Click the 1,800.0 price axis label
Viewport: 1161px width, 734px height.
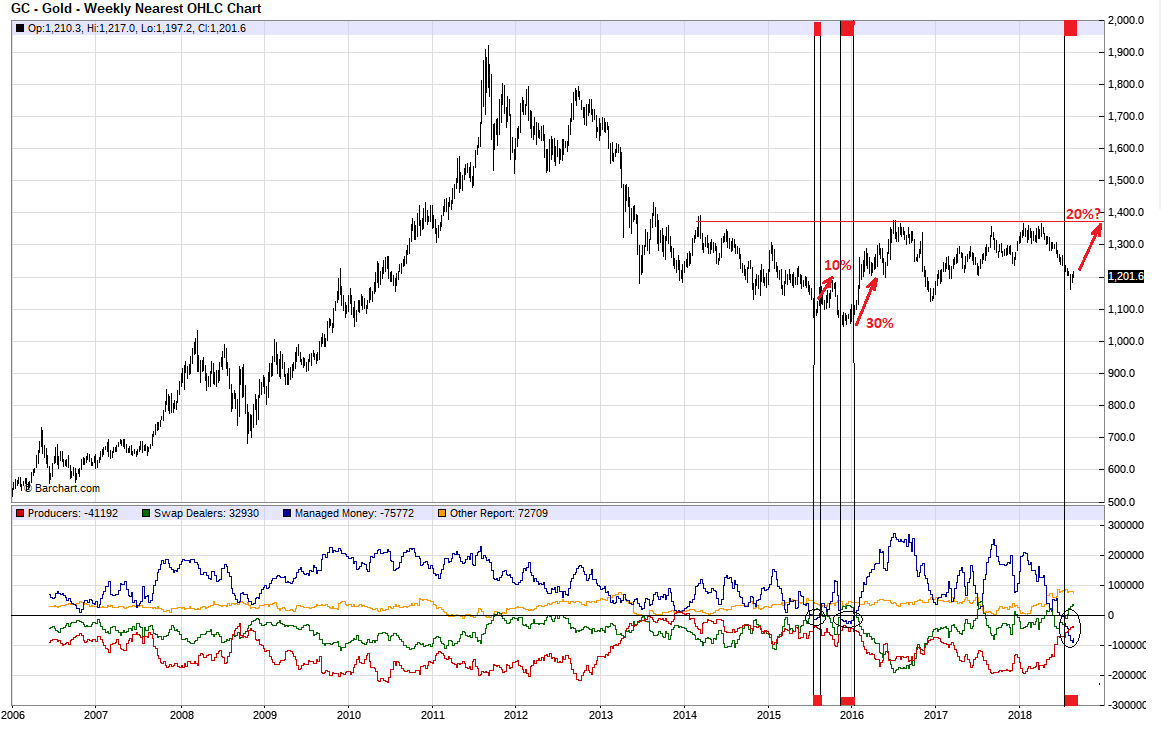pyautogui.click(x=1125, y=84)
